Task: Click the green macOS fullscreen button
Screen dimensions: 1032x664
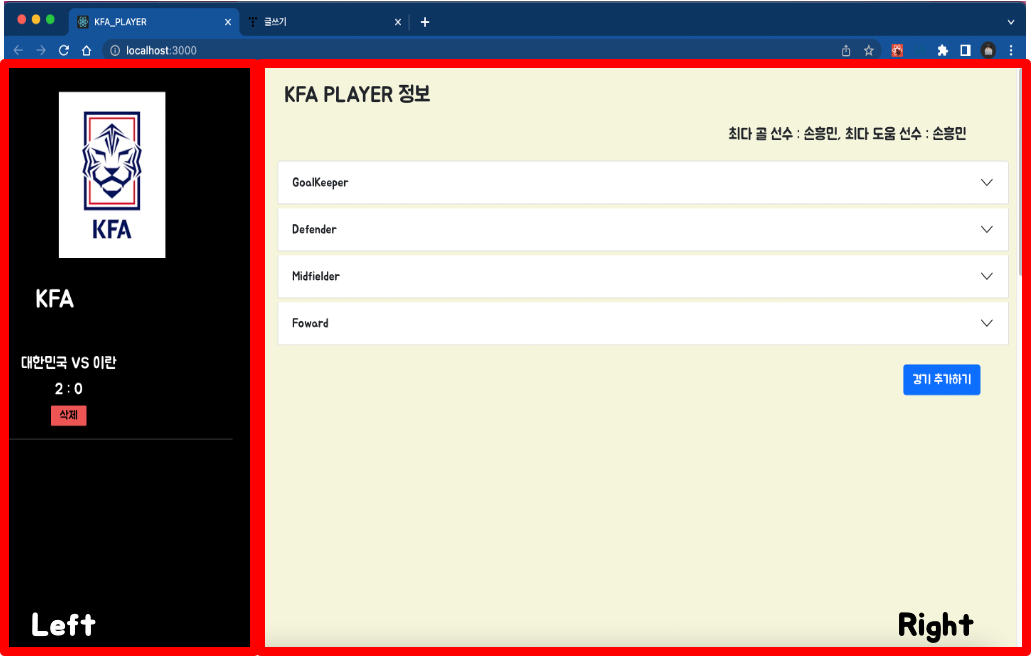Action: pyautogui.click(x=51, y=20)
